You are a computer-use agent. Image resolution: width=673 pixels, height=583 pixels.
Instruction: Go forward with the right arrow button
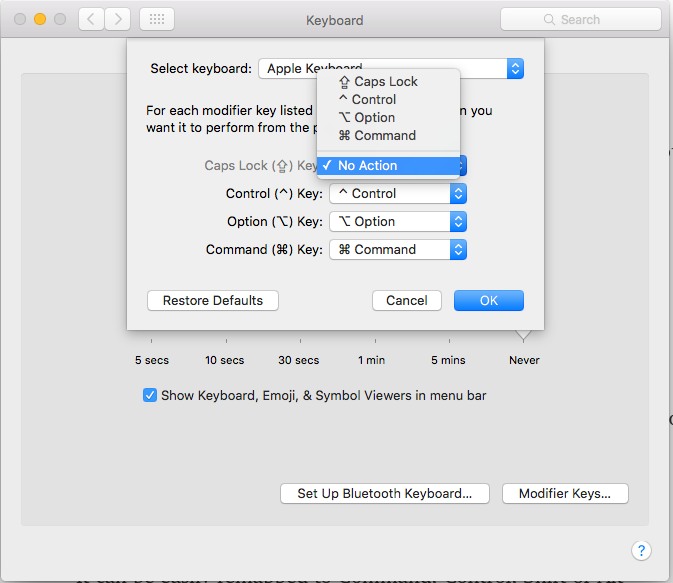(118, 19)
